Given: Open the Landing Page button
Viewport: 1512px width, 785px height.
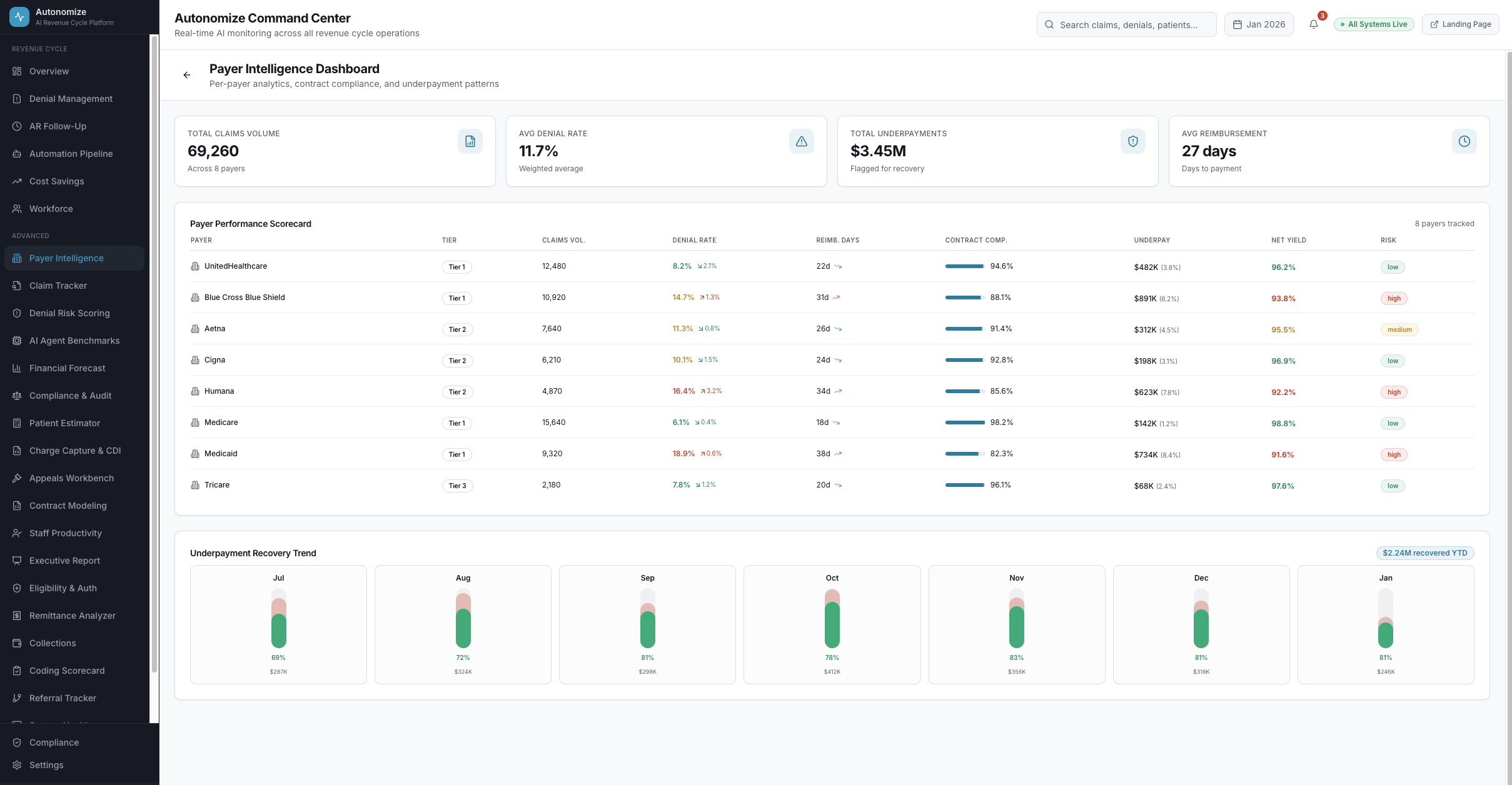Looking at the screenshot, I should tap(1461, 24).
